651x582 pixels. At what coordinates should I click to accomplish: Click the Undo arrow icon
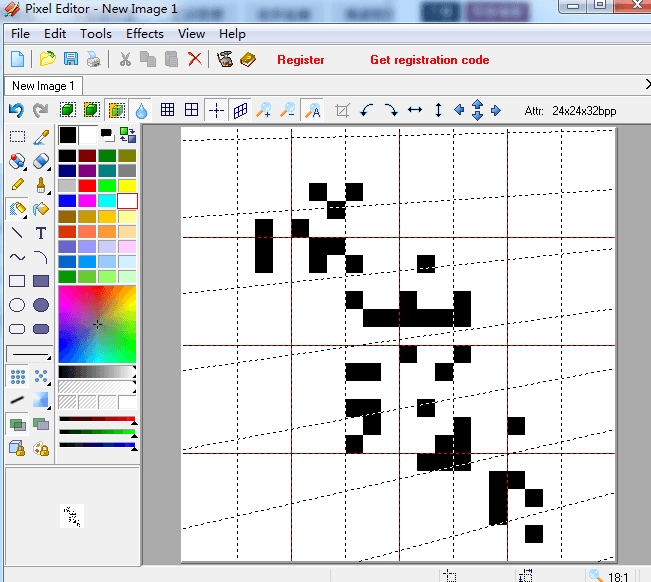point(16,110)
